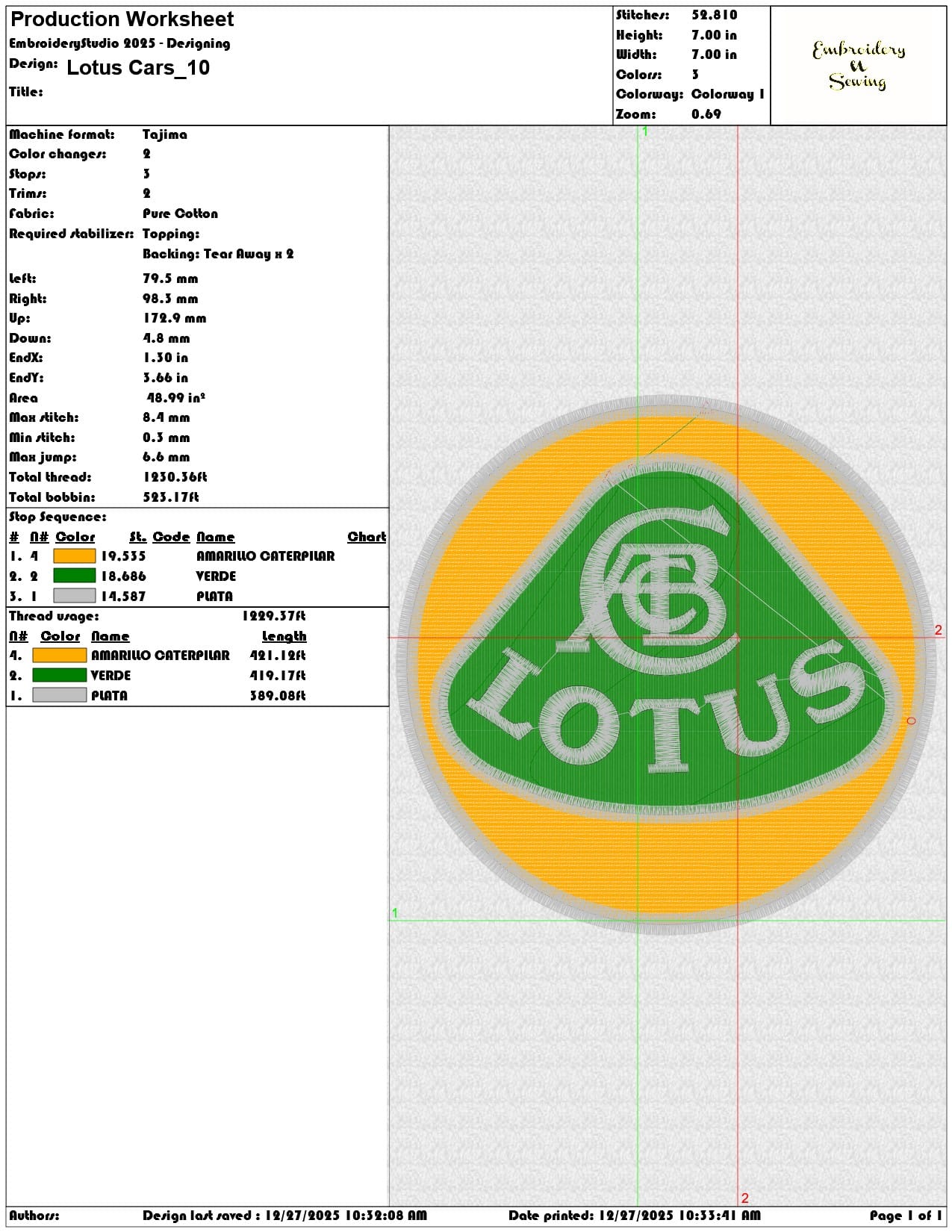Screen dimensions: 952x1232
Task: Click the 'Stop Sequence:' heading
Action: [x=57, y=517]
